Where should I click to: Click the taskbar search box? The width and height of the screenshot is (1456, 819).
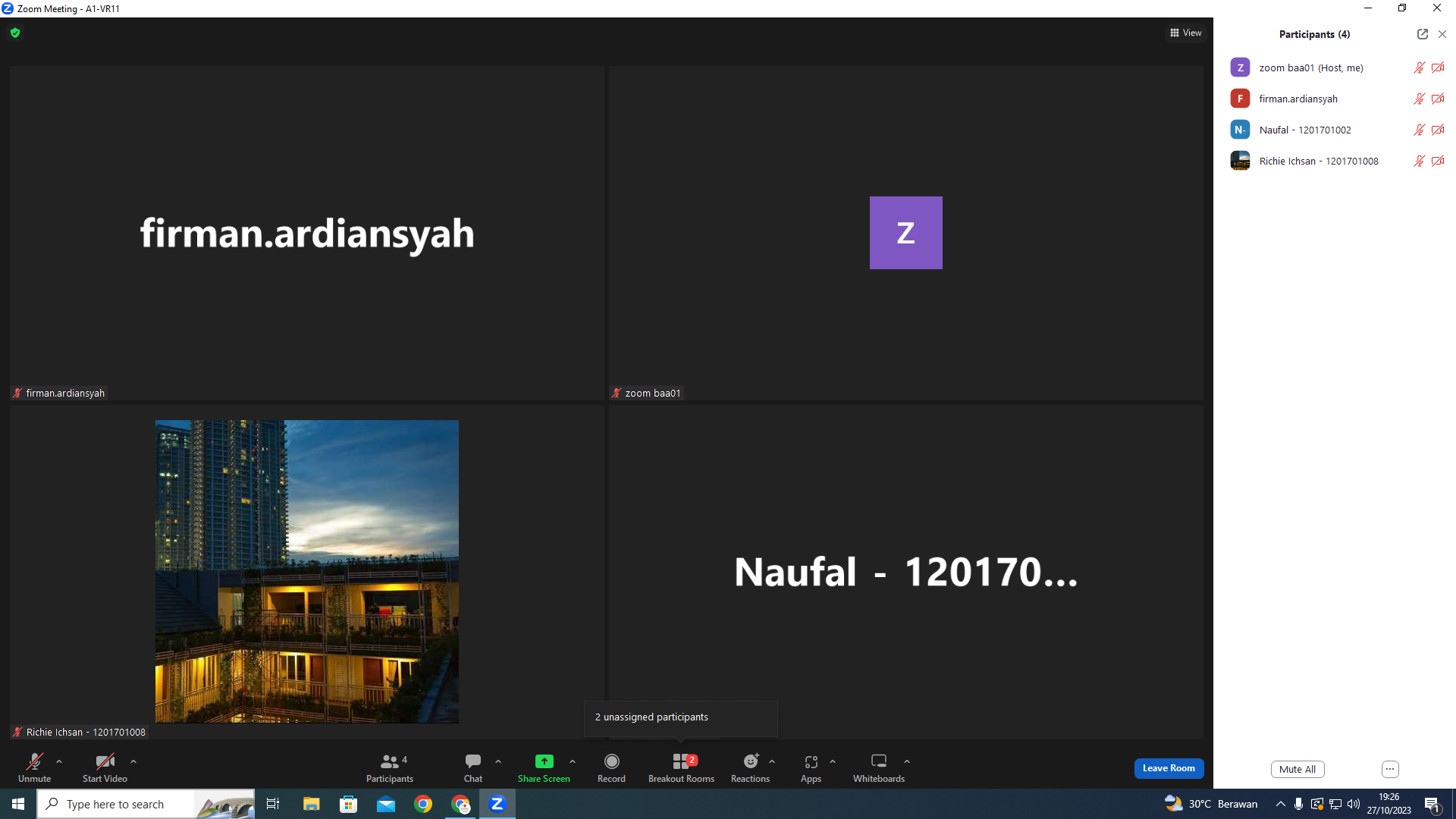(x=146, y=804)
